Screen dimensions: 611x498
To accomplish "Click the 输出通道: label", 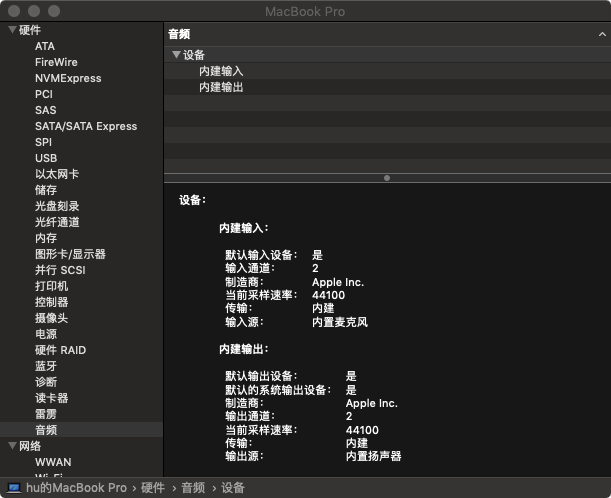I will coord(250,416).
